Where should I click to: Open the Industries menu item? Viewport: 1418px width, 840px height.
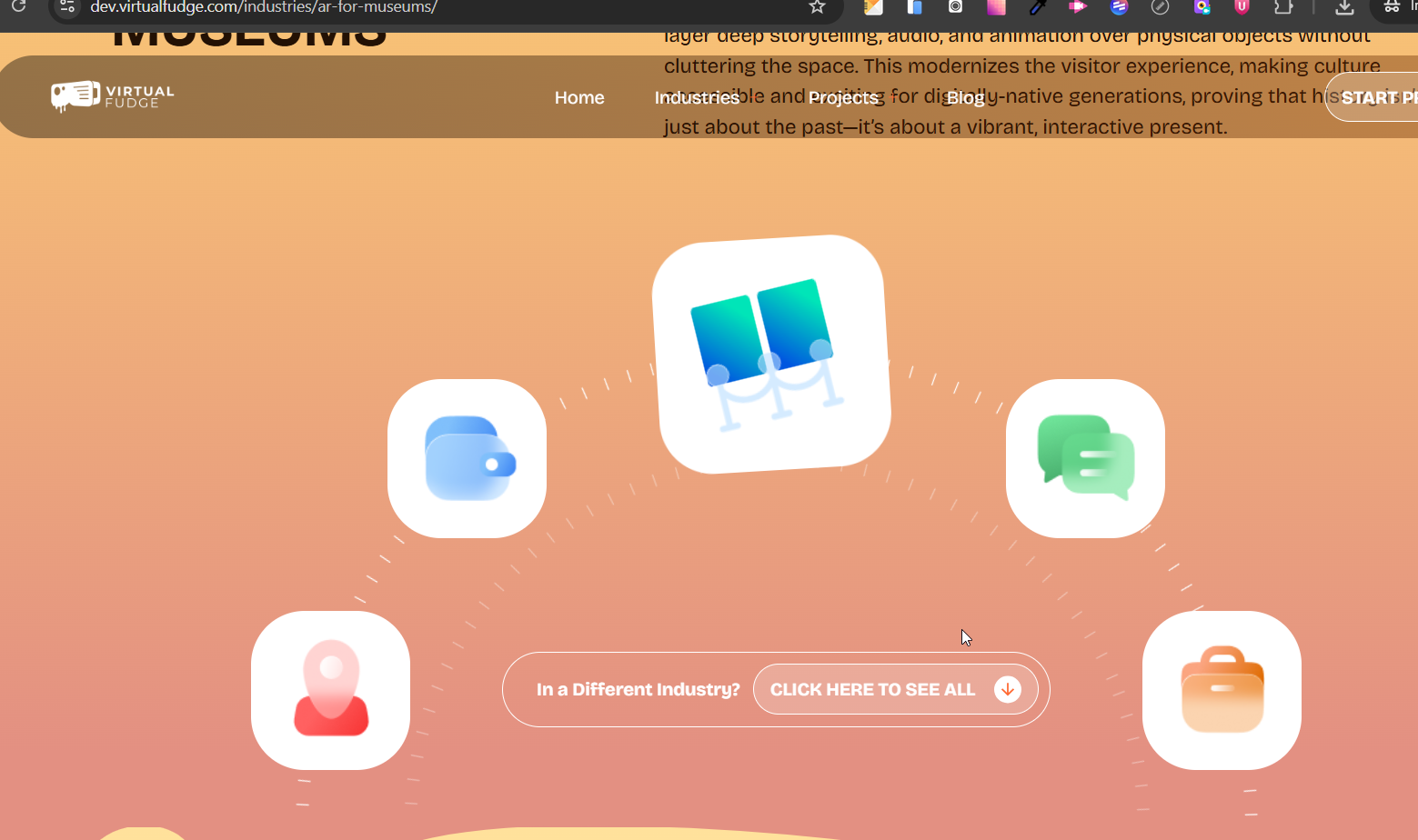[x=698, y=97]
